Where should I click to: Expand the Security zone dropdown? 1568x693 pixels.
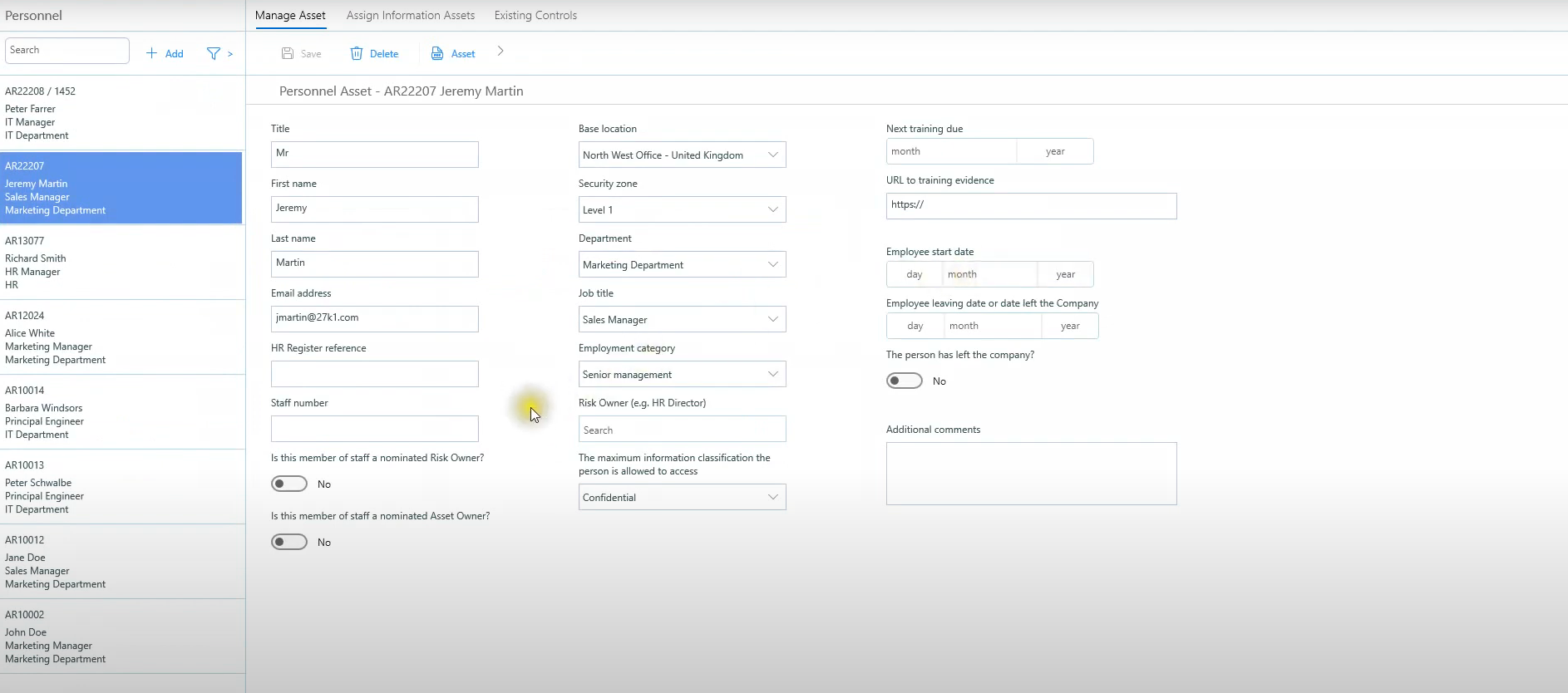click(682, 209)
